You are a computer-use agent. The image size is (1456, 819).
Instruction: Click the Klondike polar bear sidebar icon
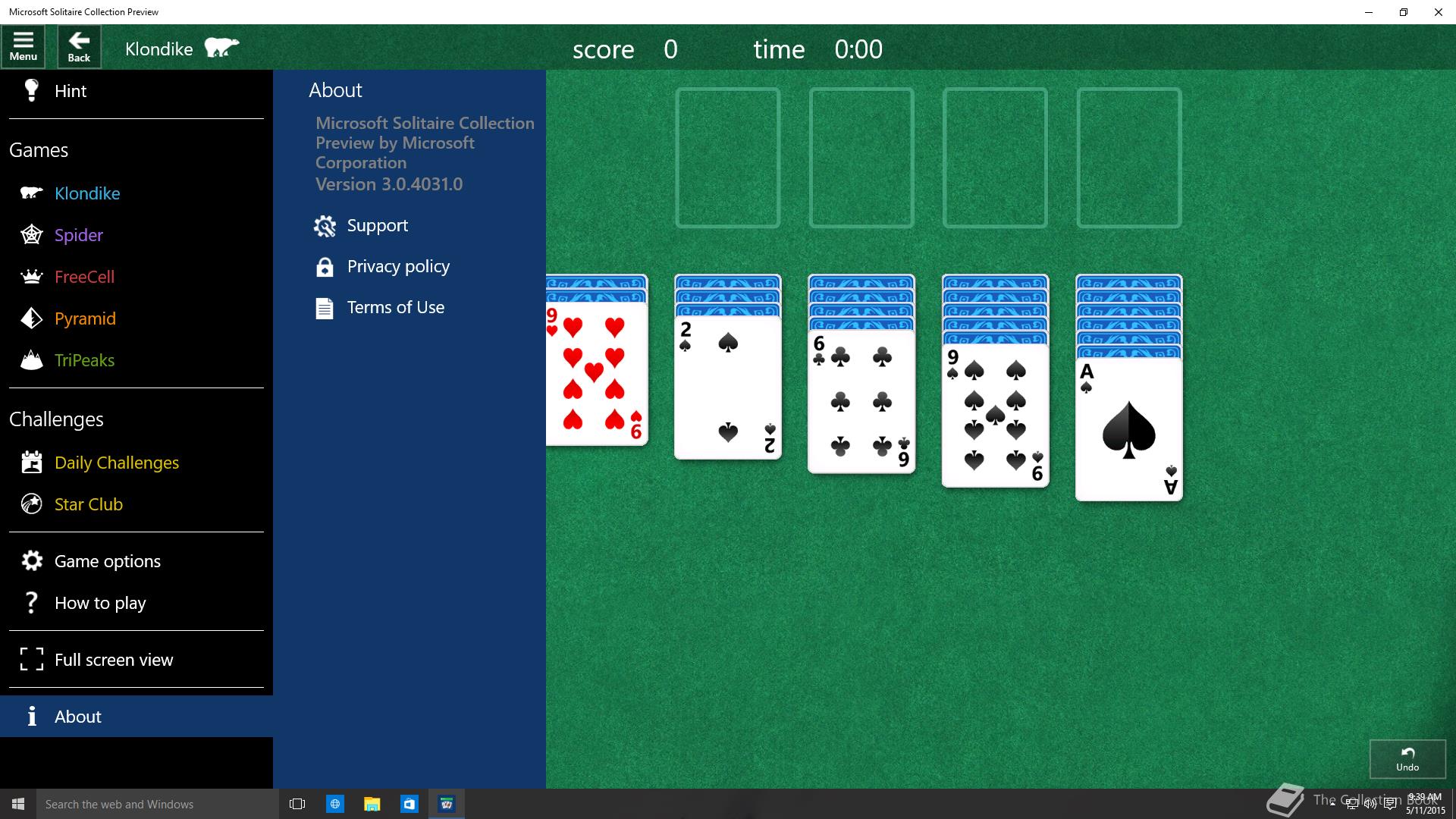(x=31, y=193)
